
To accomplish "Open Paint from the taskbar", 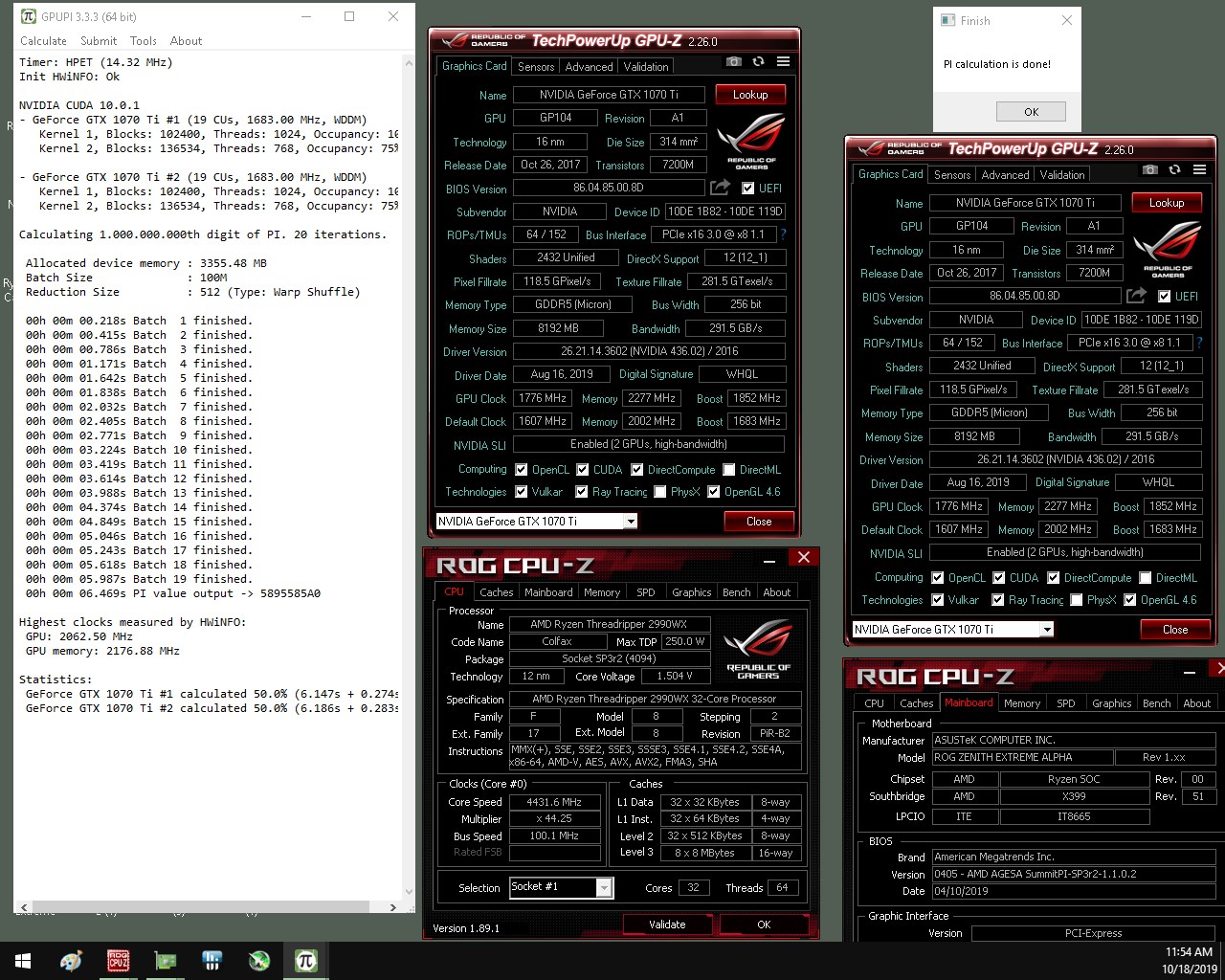I will (71, 961).
